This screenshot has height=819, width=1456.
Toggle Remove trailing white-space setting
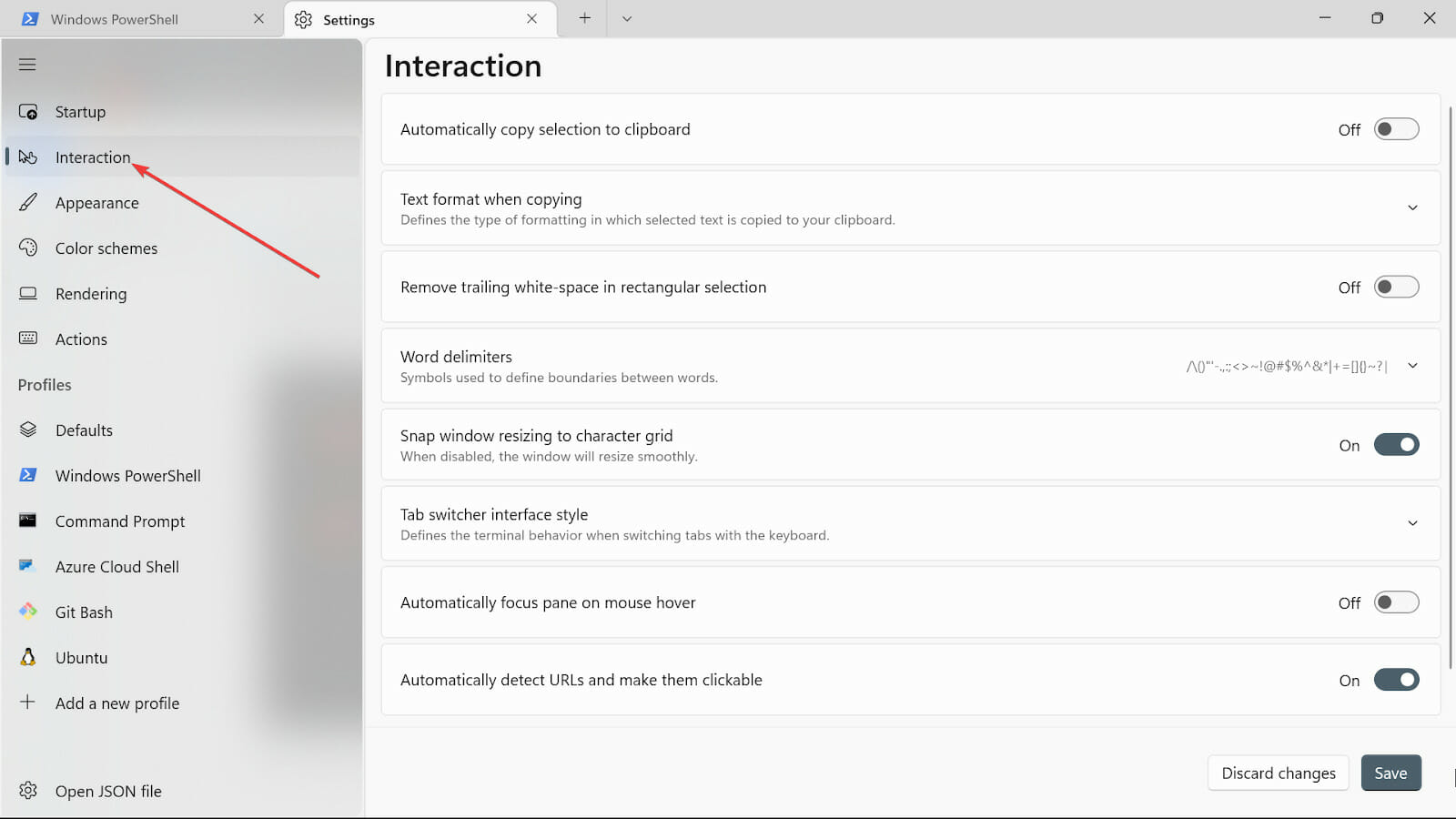point(1396,287)
